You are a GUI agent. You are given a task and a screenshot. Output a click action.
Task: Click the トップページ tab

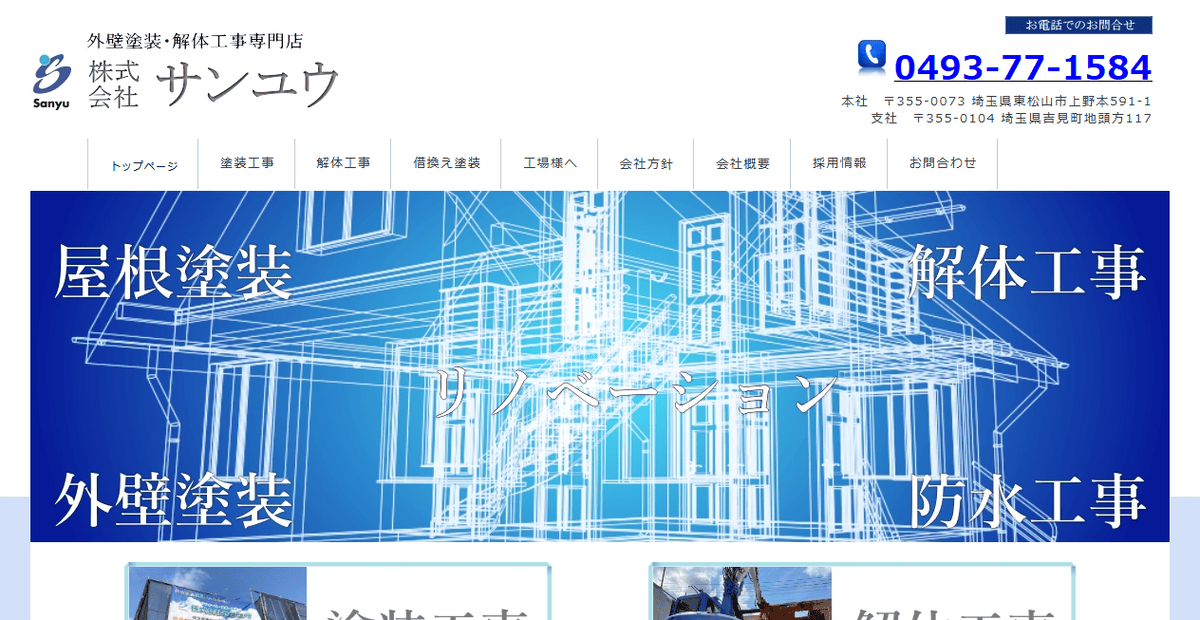(146, 162)
